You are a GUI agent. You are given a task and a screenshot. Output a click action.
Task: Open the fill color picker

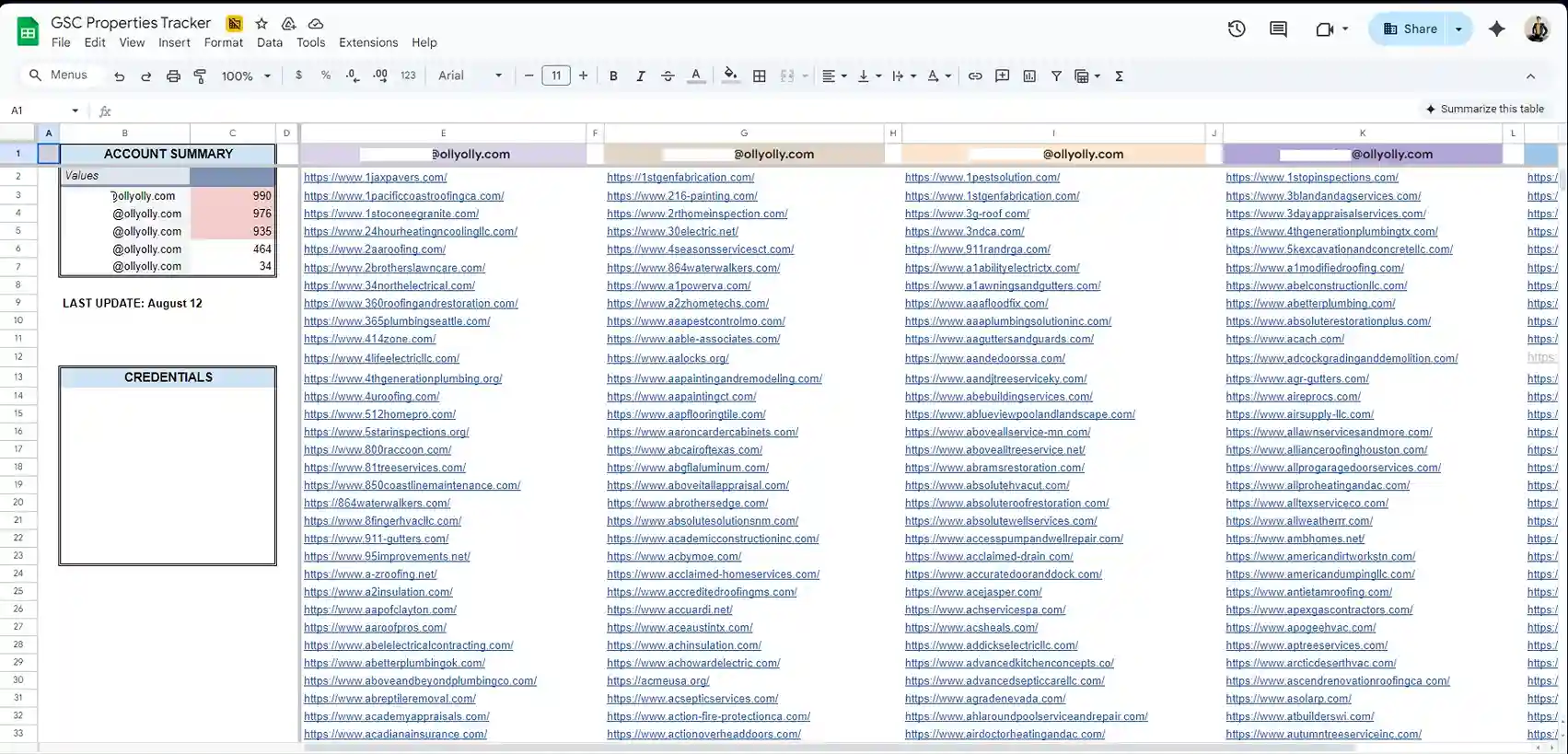730,76
